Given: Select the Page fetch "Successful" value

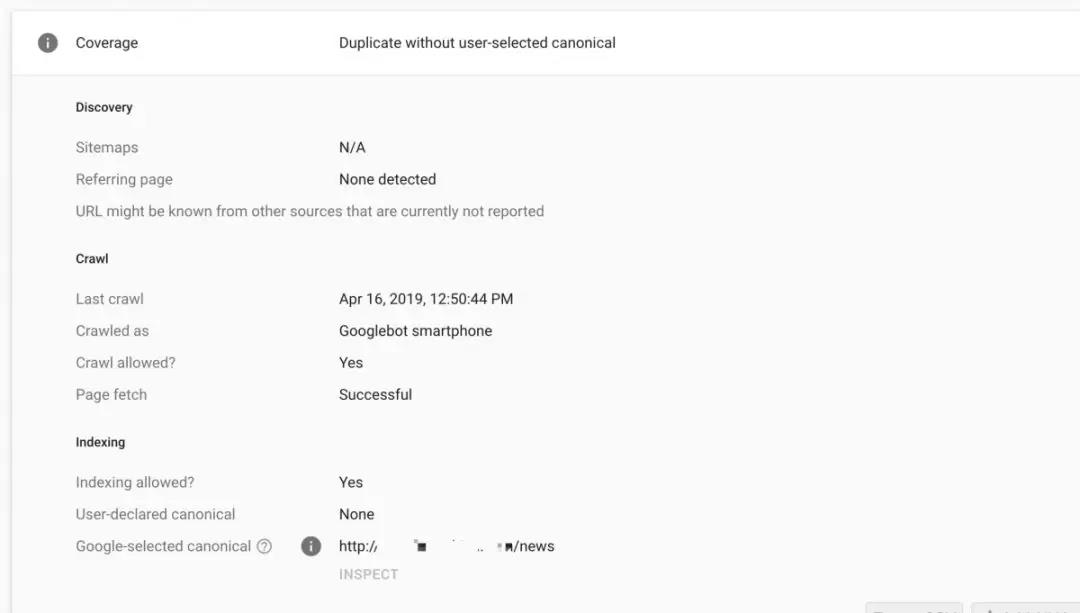Looking at the screenshot, I should click(x=375, y=395).
